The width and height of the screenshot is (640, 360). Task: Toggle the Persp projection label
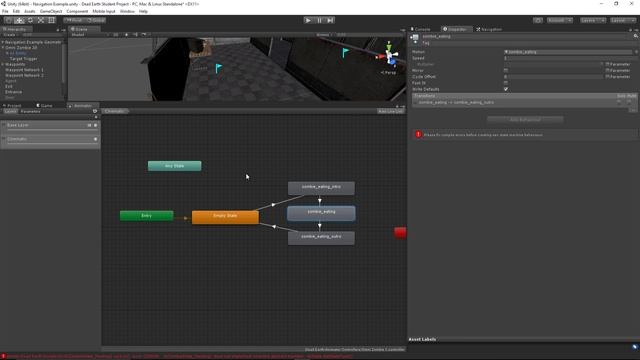pyautogui.click(x=389, y=72)
